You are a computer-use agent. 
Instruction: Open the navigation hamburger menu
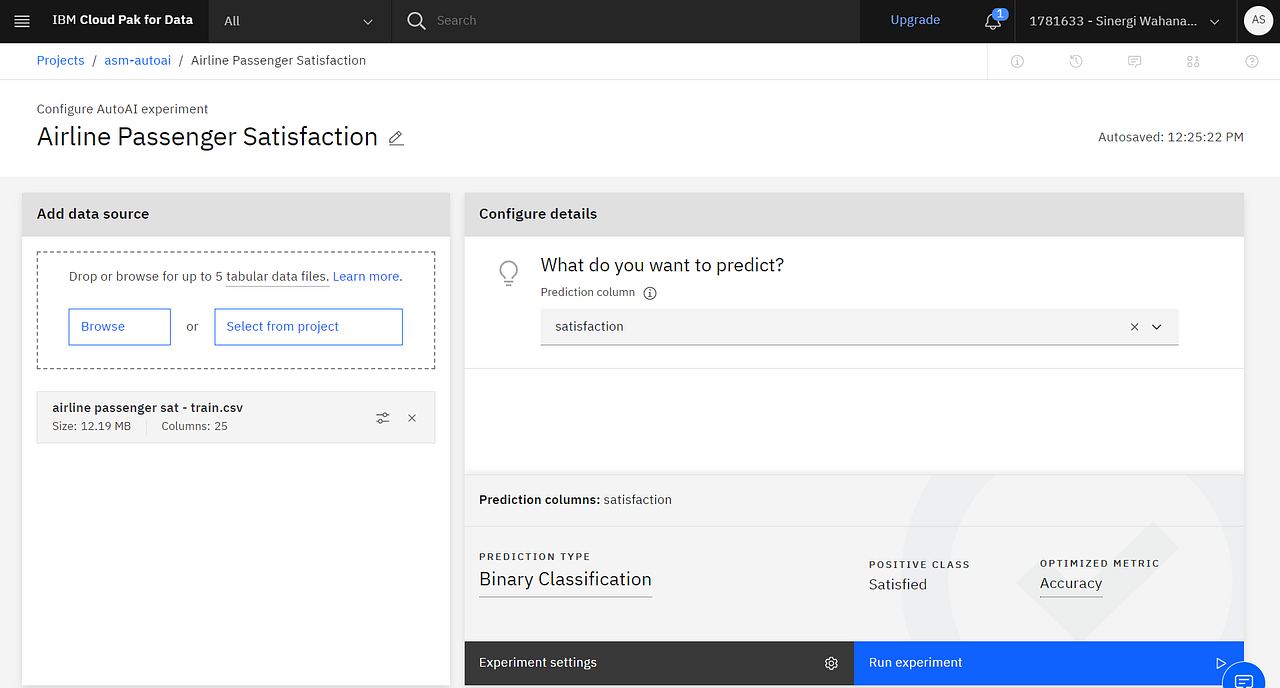[x=22, y=20]
